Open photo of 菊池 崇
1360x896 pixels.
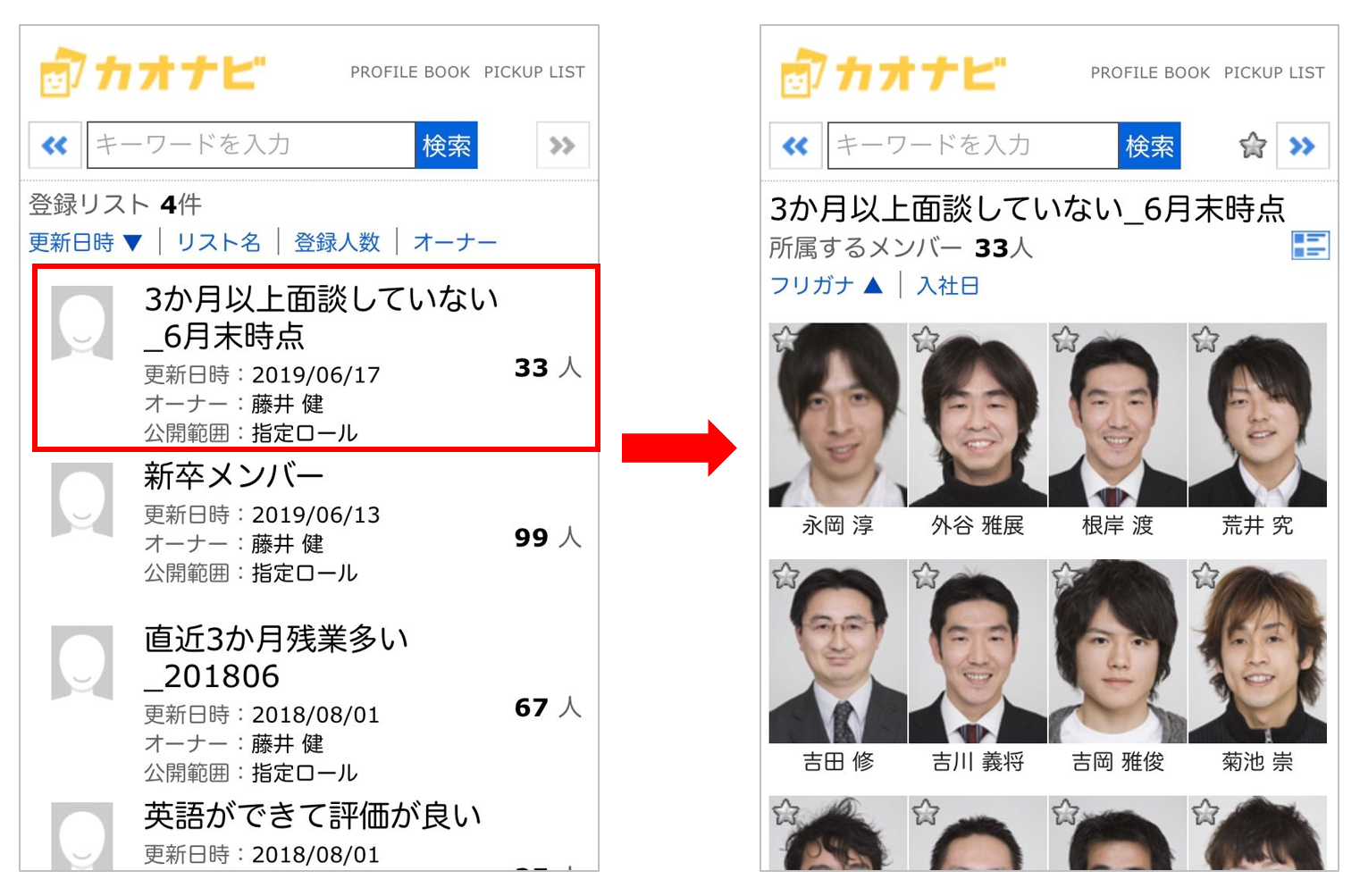[x=1257, y=651]
